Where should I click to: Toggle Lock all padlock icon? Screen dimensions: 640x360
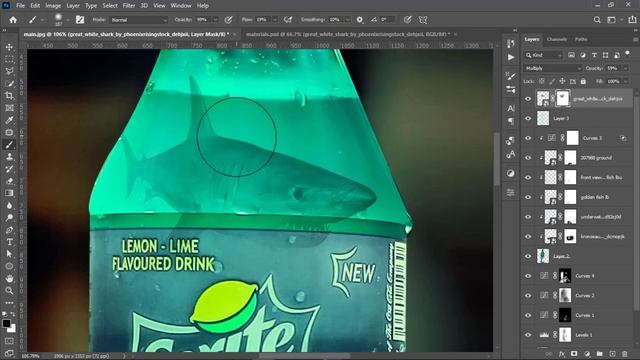pos(583,81)
